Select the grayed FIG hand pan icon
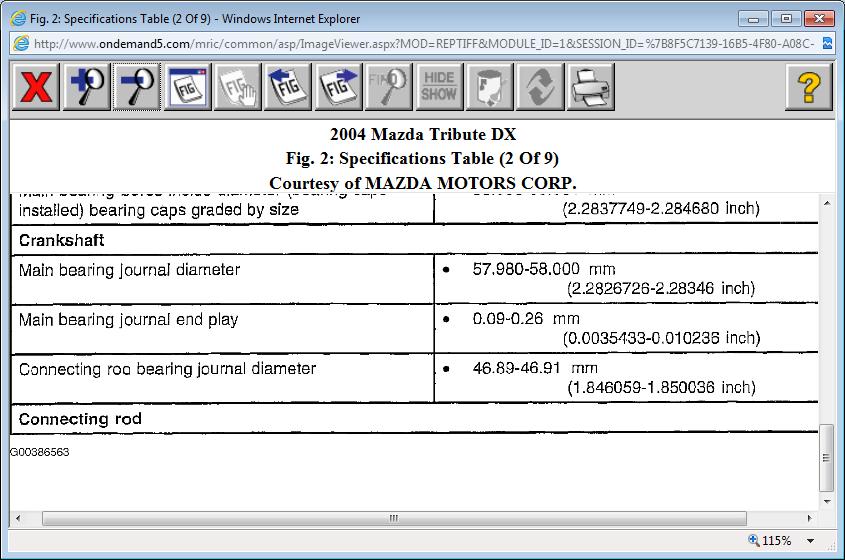The image size is (845, 560). click(238, 87)
